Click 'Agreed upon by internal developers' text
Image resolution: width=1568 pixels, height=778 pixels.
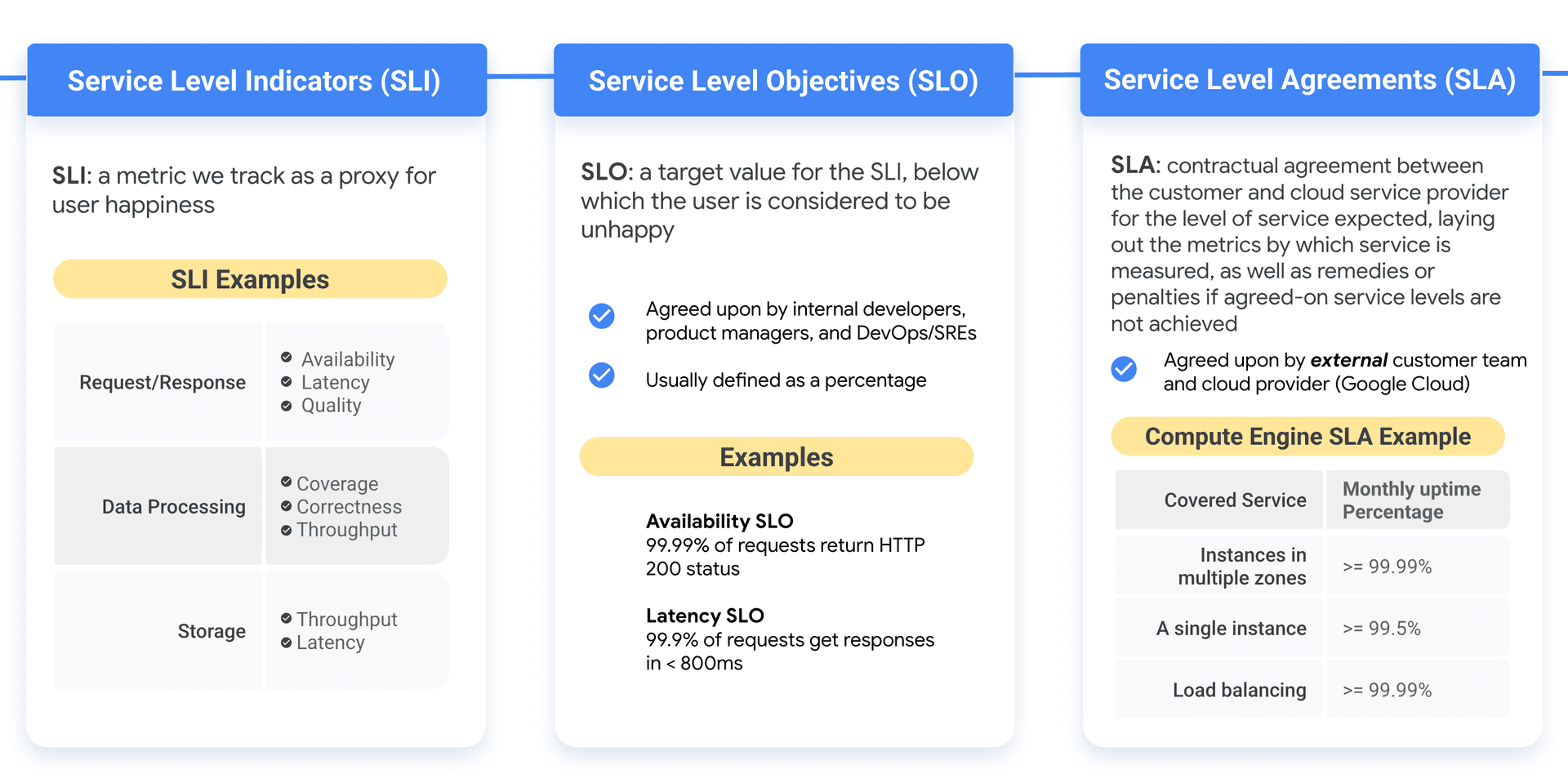[811, 321]
